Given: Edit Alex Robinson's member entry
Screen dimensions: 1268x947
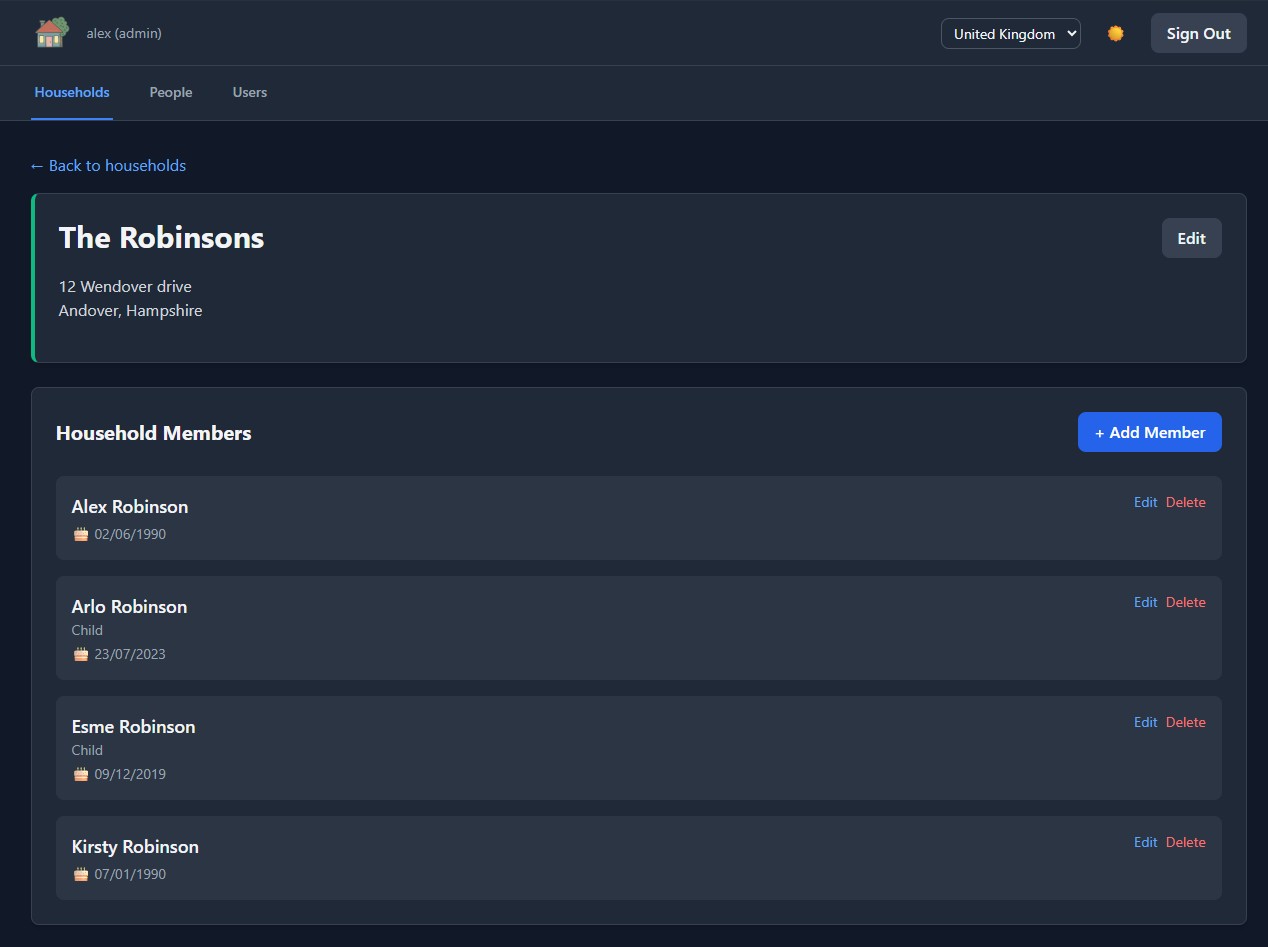Looking at the screenshot, I should (x=1145, y=502).
